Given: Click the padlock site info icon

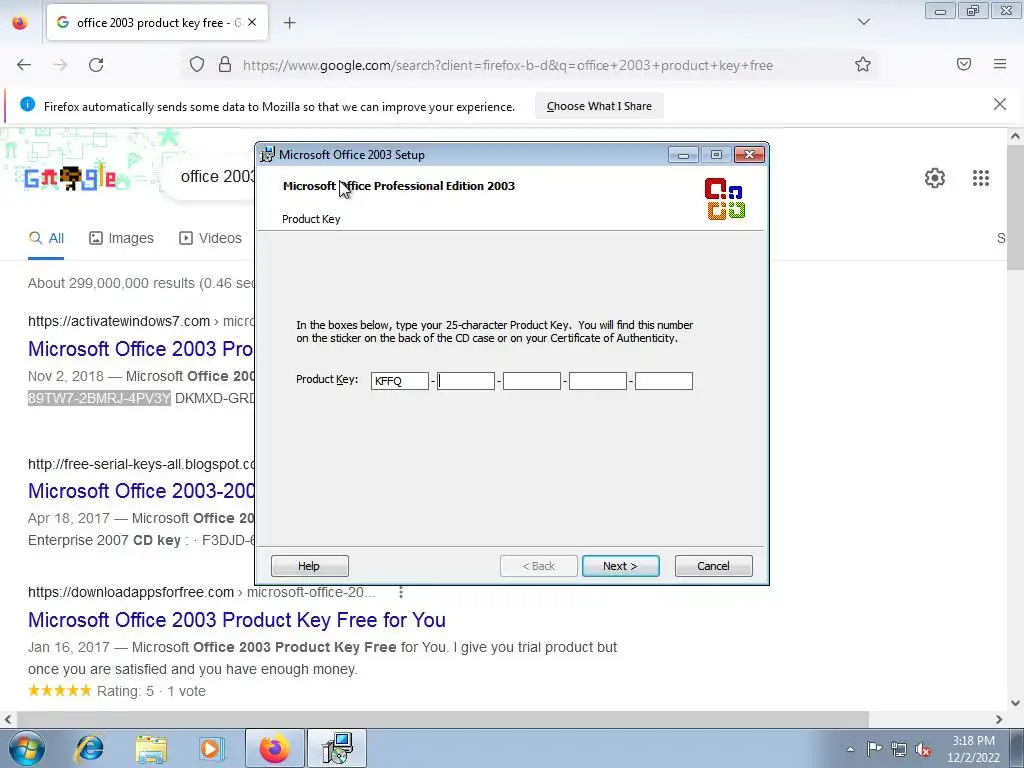Looking at the screenshot, I should pyautogui.click(x=225, y=65).
